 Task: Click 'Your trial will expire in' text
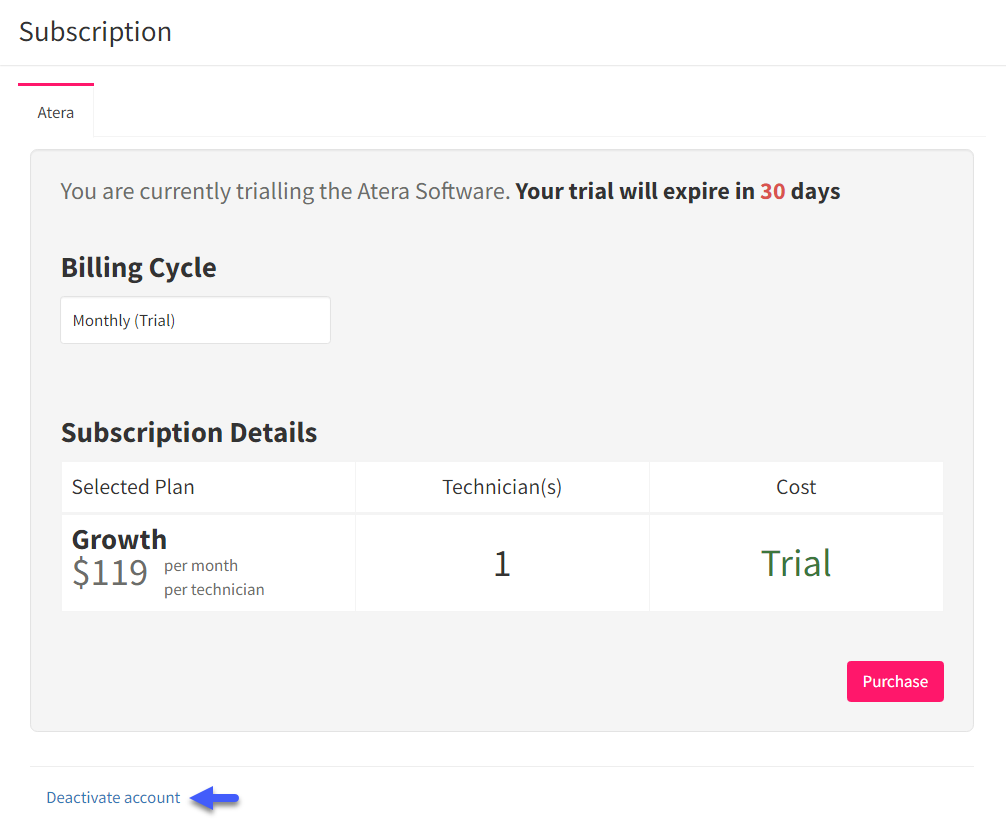click(x=635, y=191)
